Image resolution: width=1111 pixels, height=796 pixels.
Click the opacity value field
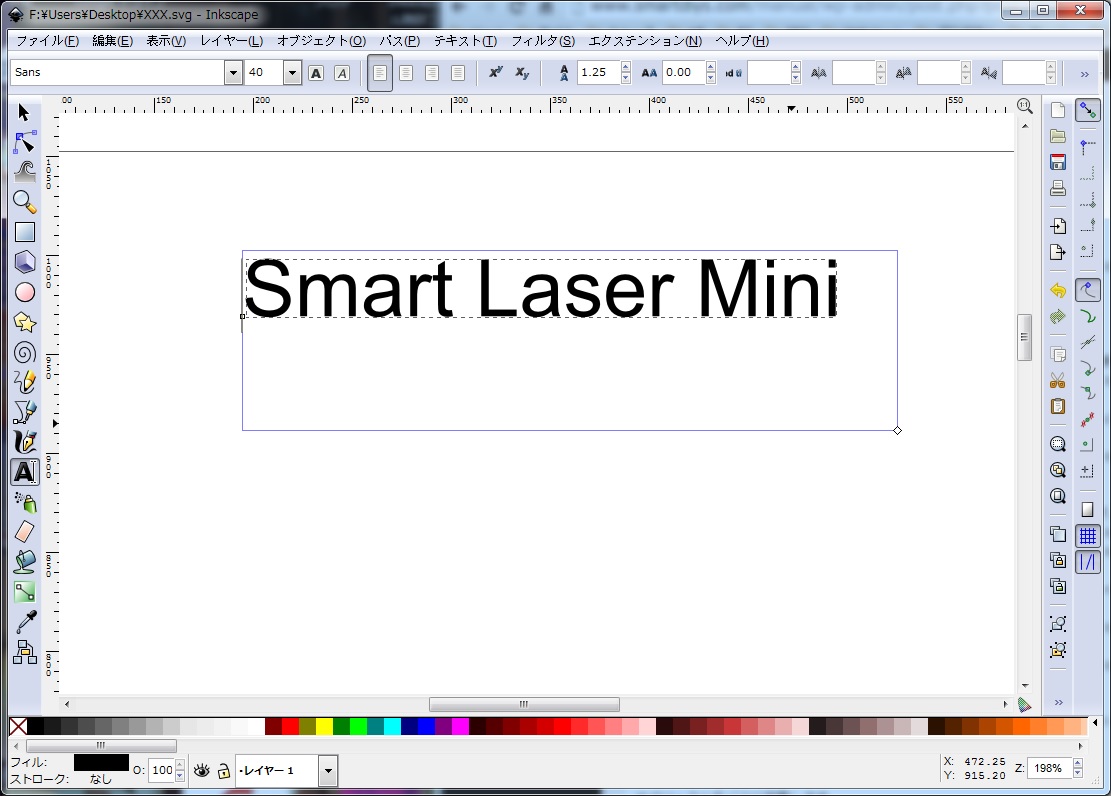point(162,770)
